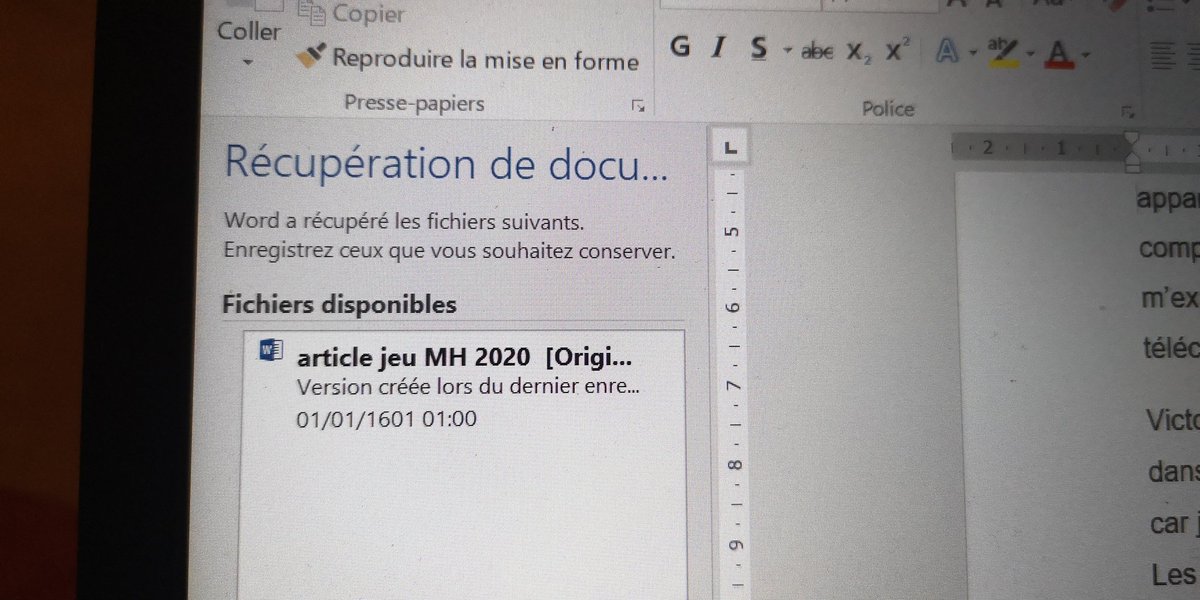Toggle underline with S button
The width and height of the screenshot is (1200, 600).
(x=760, y=49)
